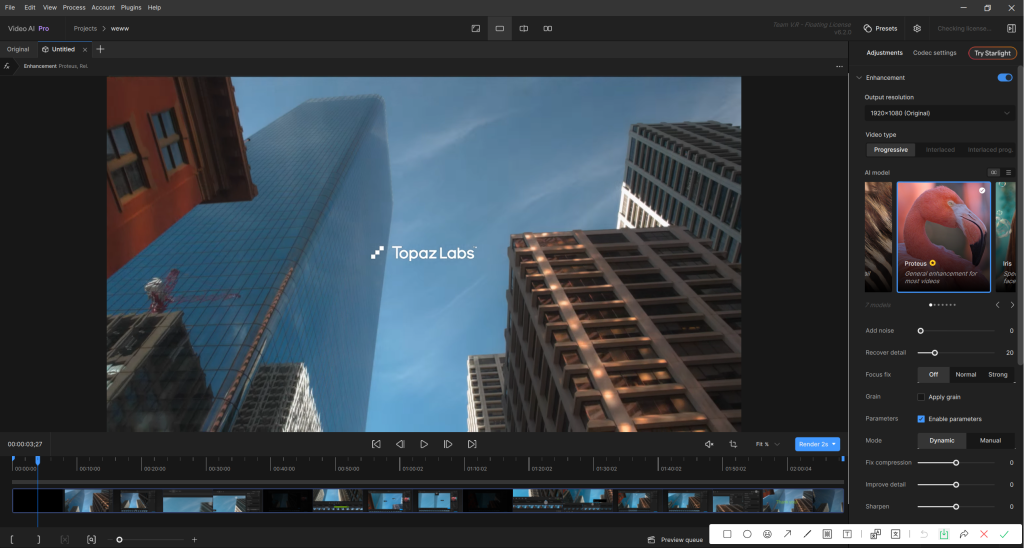
Task: Select the Adjustments tab
Action: (884, 53)
